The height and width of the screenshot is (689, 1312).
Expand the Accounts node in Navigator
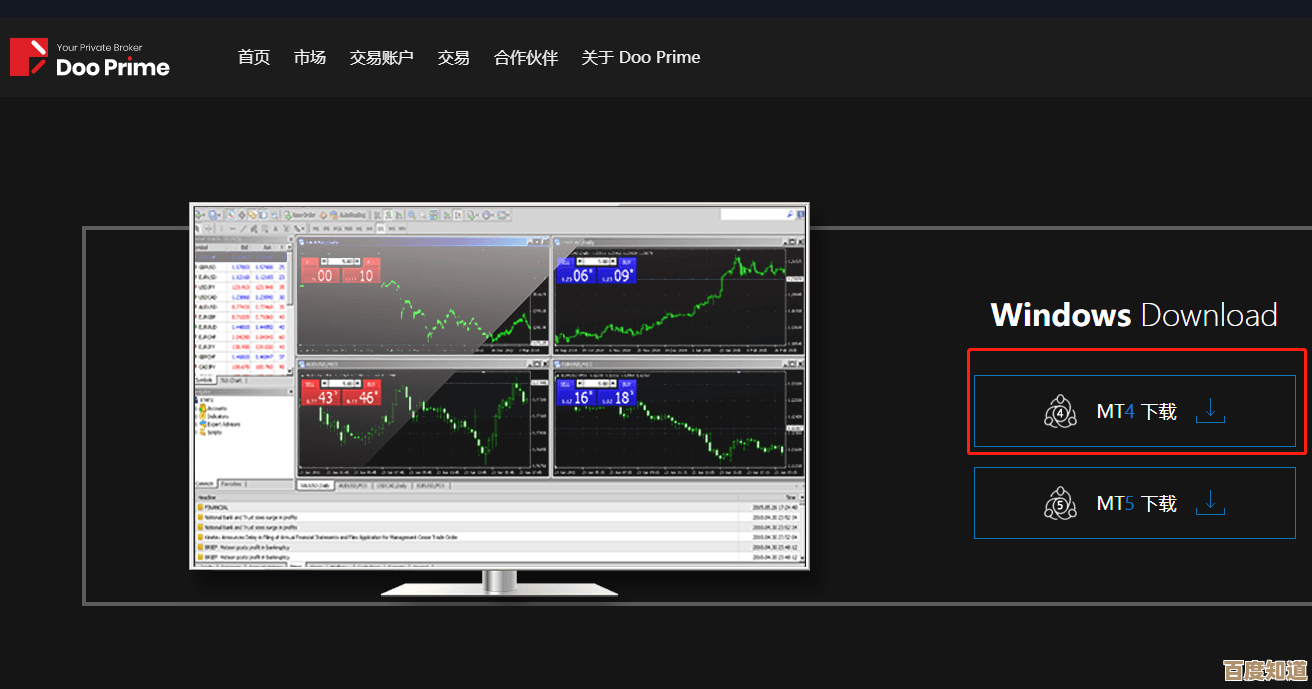215,408
